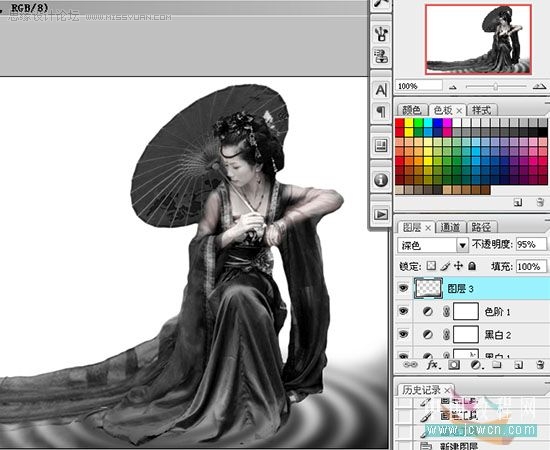Create new swatch in Swatches panel
The width and height of the screenshot is (550, 450).
pos(518,202)
